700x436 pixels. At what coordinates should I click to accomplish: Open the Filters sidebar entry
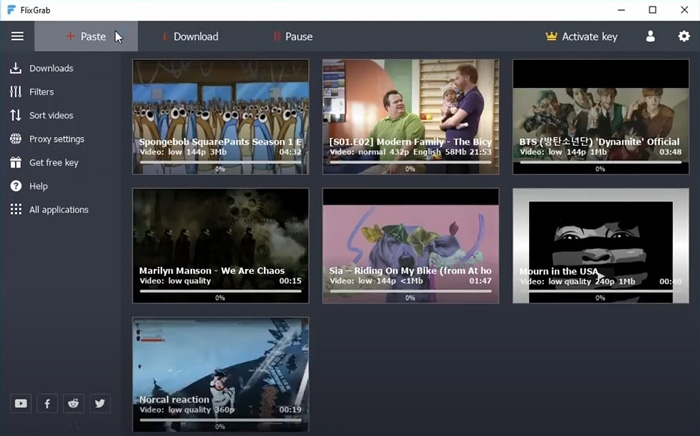click(42, 92)
